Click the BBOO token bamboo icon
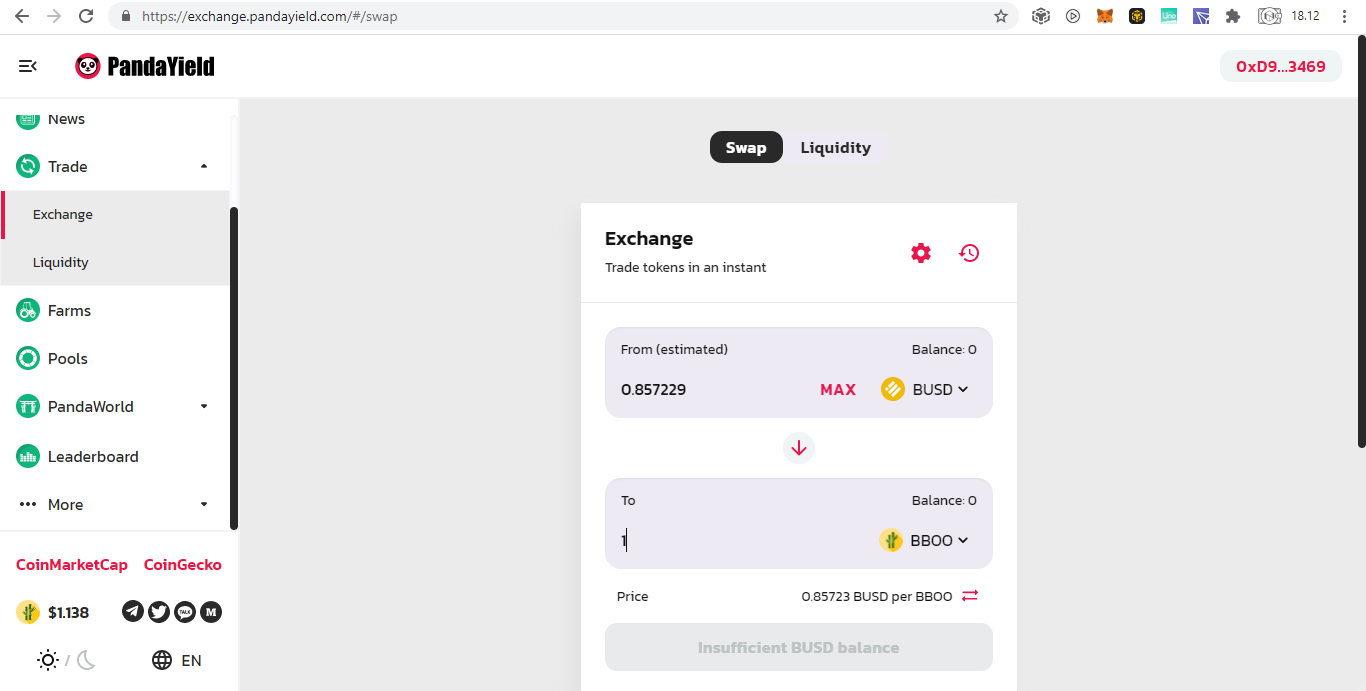This screenshot has width=1366, height=691. [x=891, y=540]
